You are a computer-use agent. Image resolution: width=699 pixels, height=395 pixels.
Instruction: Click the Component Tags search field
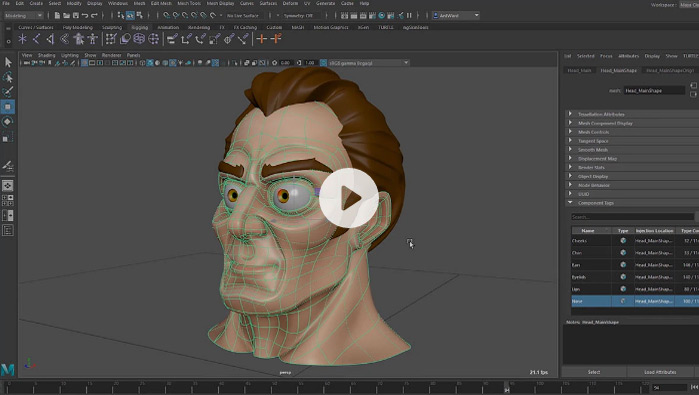click(x=632, y=217)
